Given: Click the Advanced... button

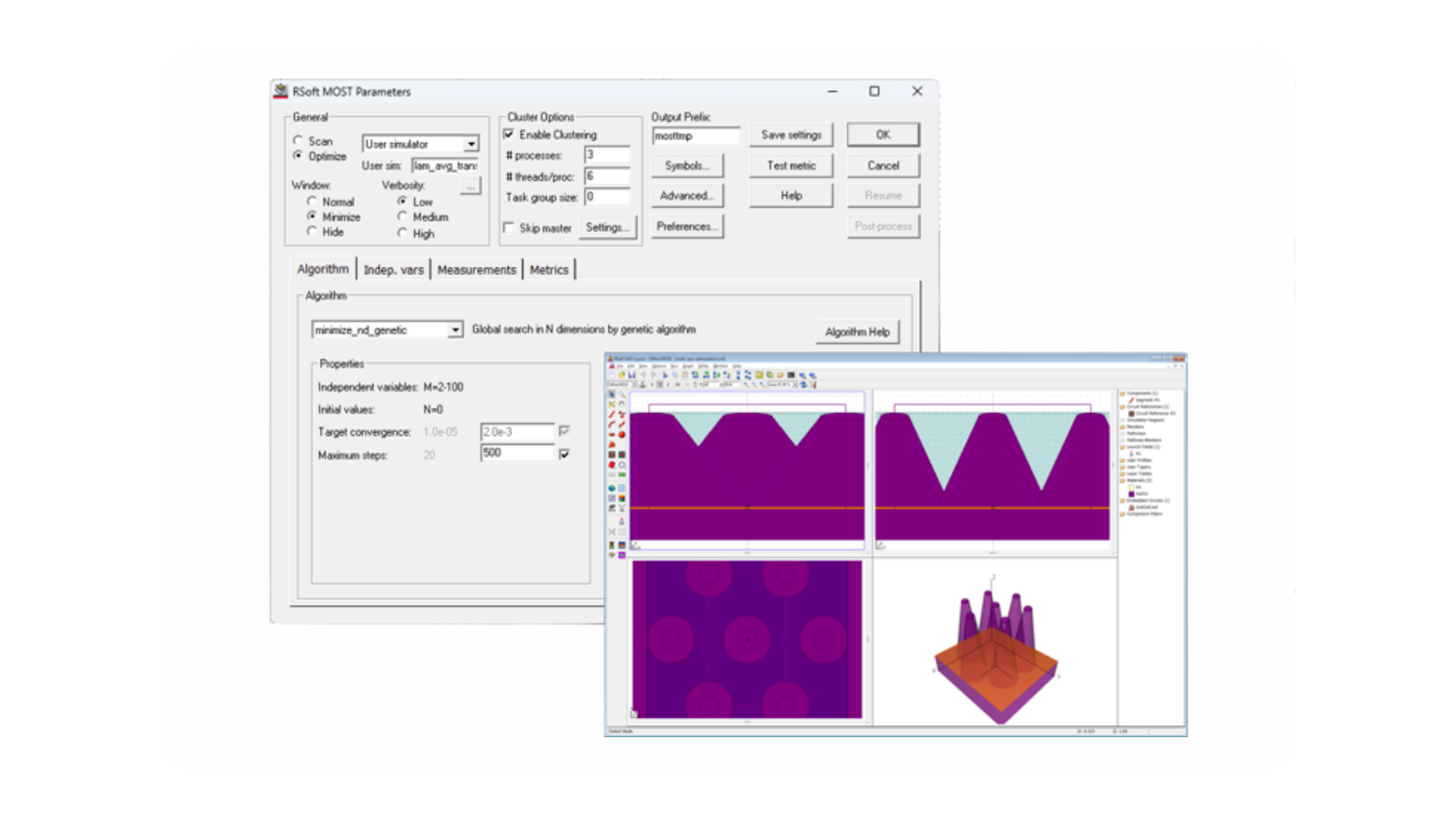Looking at the screenshot, I should point(687,196).
